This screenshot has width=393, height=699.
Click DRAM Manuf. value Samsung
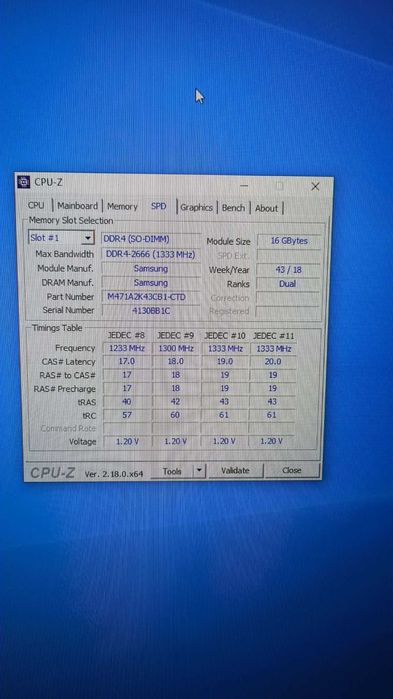(x=151, y=283)
